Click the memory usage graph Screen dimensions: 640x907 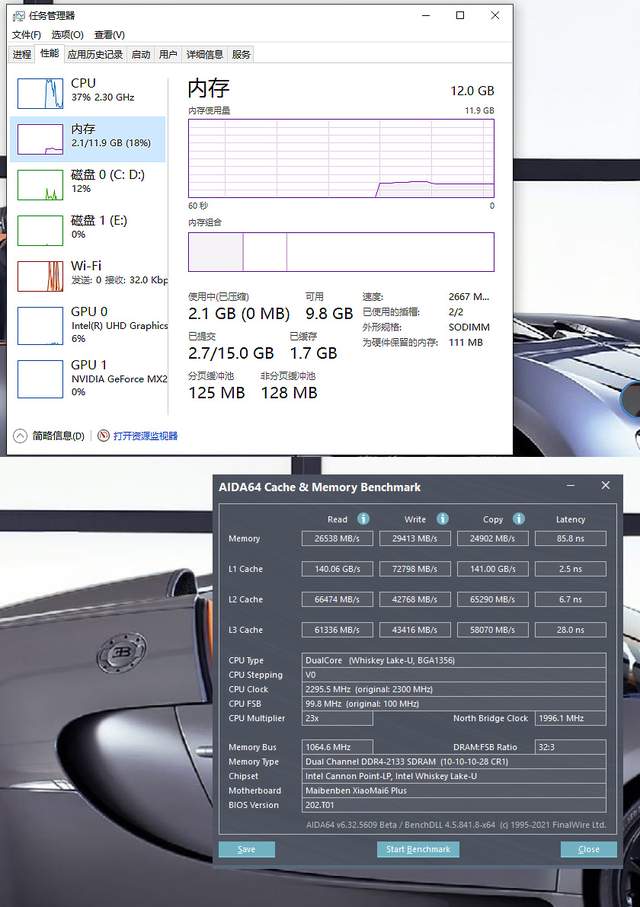coord(341,158)
